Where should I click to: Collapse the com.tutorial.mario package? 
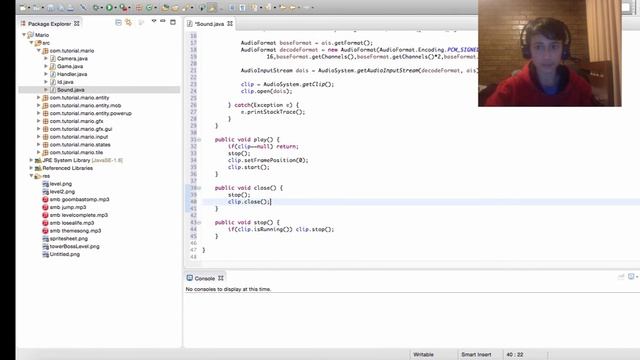pyautogui.click(x=39, y=51)
